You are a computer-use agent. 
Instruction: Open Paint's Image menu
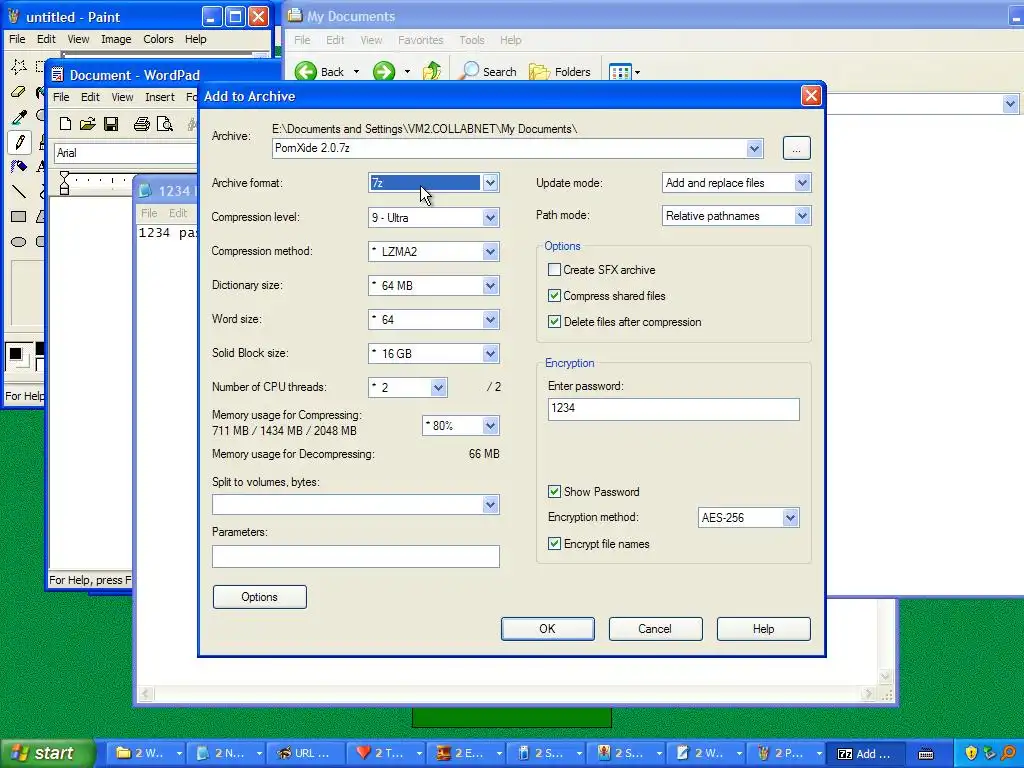click(x=116, y=39)
